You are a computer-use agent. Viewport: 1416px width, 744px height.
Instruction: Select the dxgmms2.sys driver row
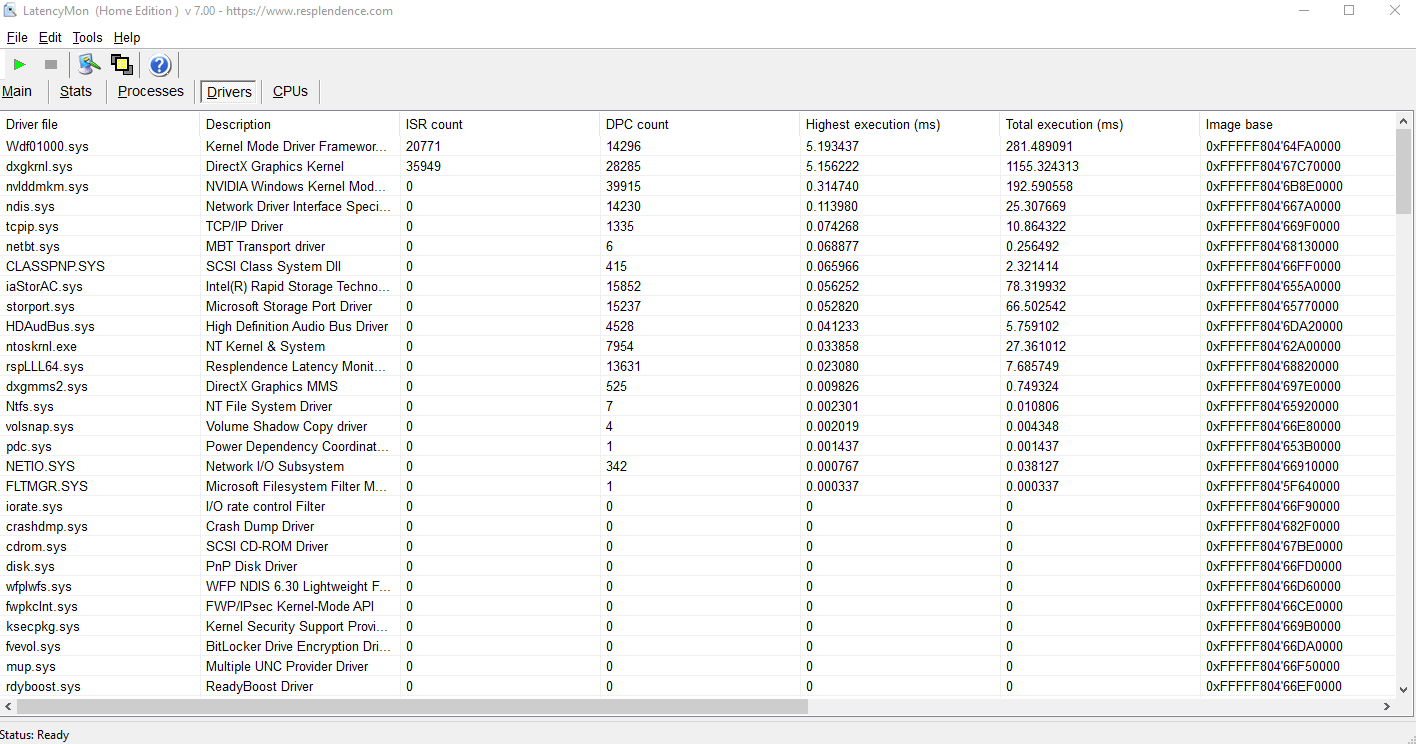pyautogui.click(x=697, y=386)
